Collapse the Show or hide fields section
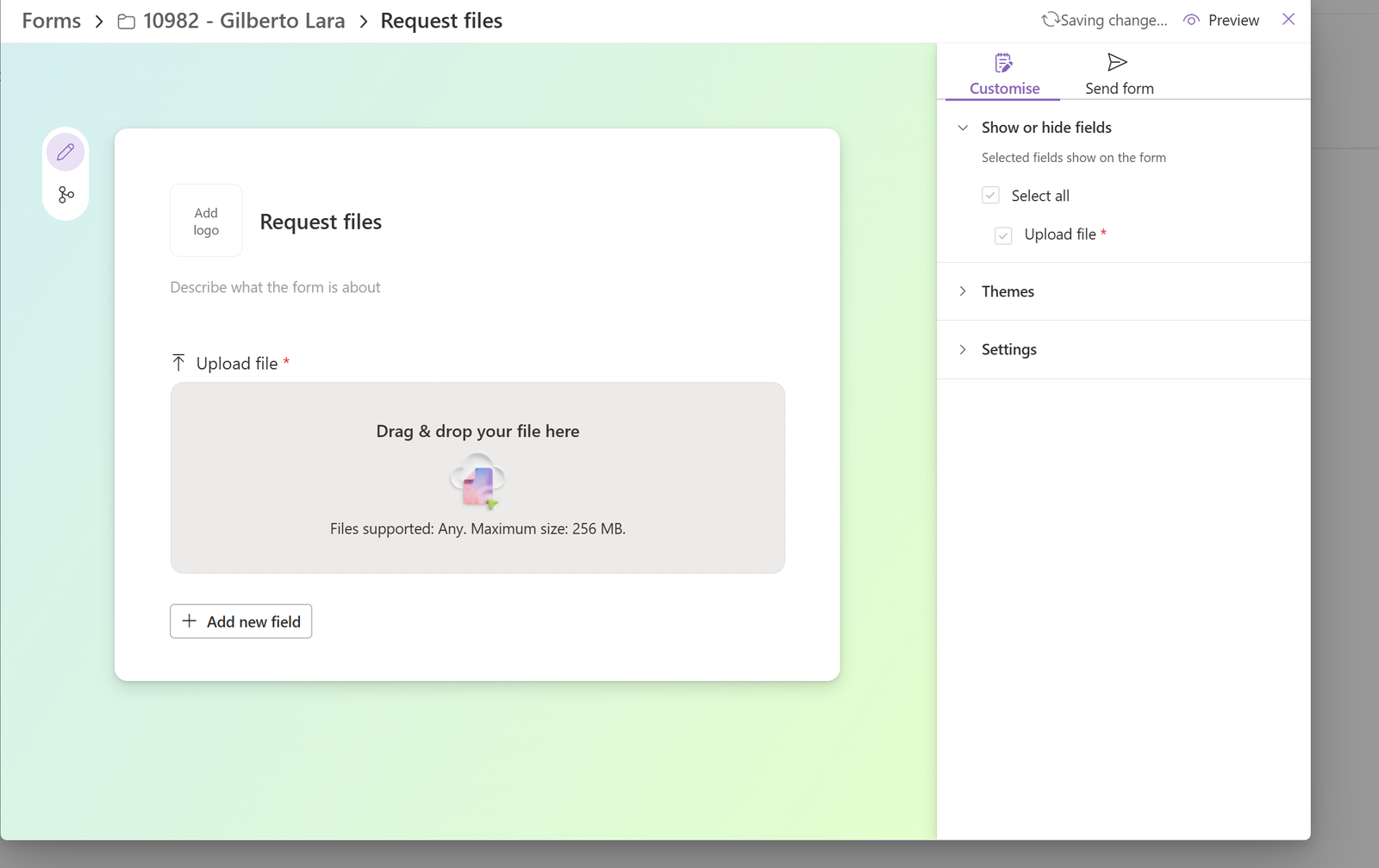This screenshot has height=868, width=1379. [963, 128]
